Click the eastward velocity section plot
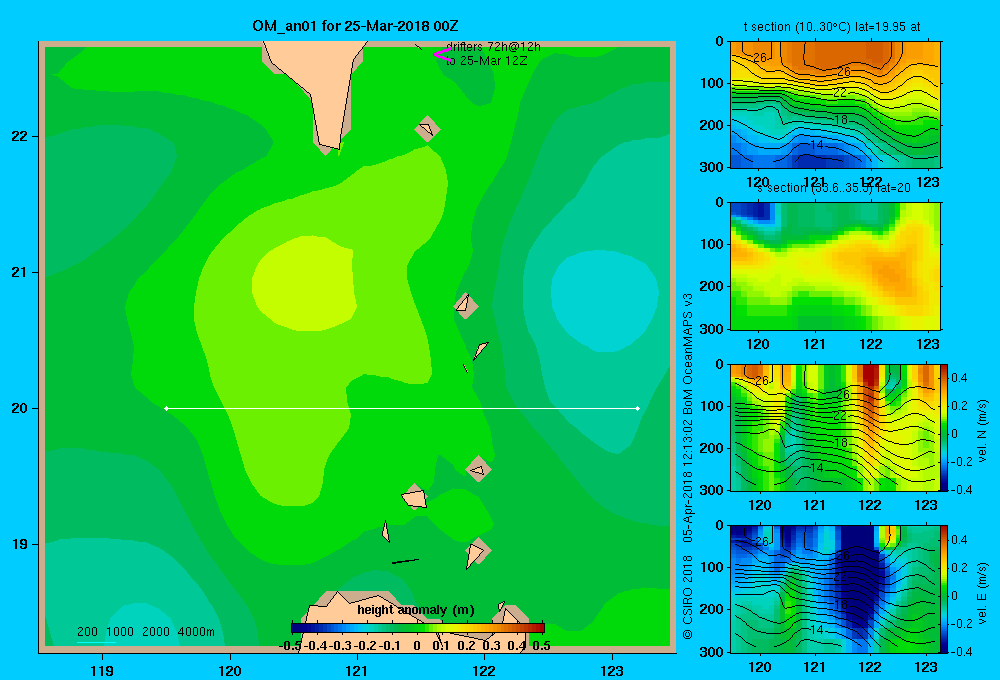 835,589
